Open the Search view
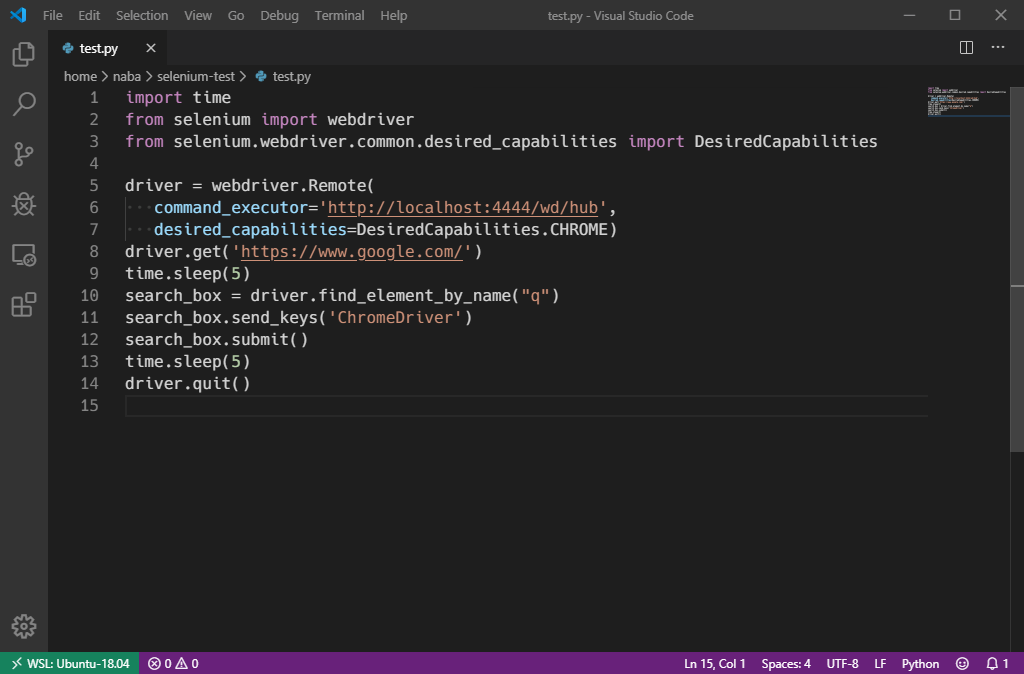The width and height of the screenshot is (1024, 674). [22, 104]
